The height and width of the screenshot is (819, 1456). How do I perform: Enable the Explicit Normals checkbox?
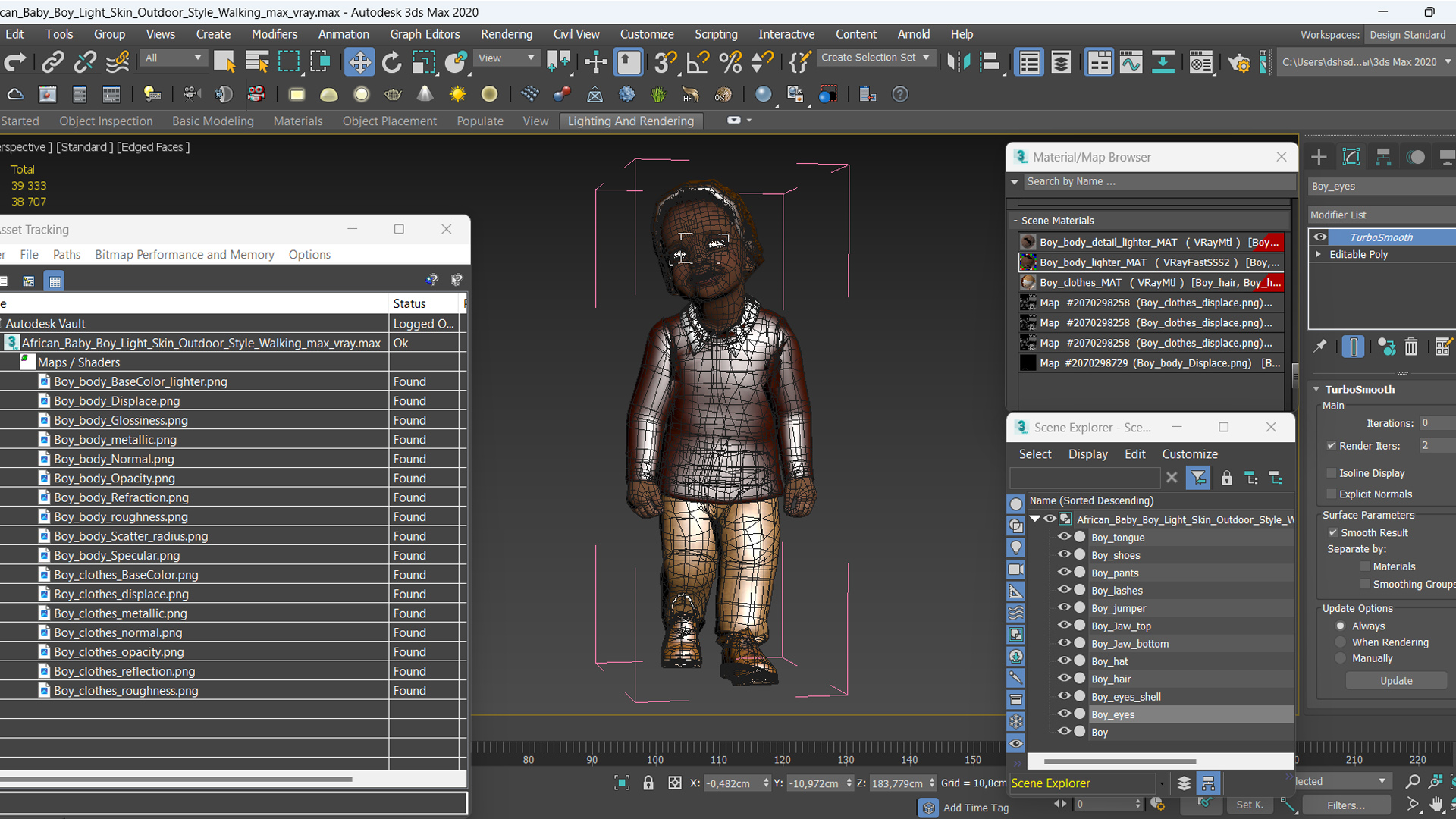coord(1331,494)
